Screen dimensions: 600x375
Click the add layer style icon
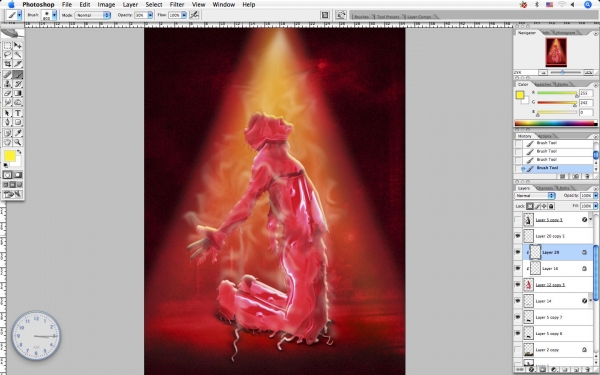(x=531, y=370)
